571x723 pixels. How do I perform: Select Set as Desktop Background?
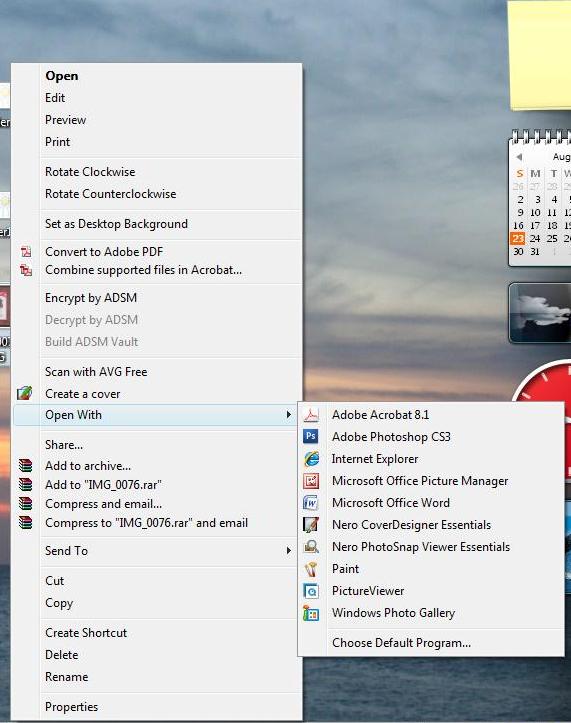116,224
